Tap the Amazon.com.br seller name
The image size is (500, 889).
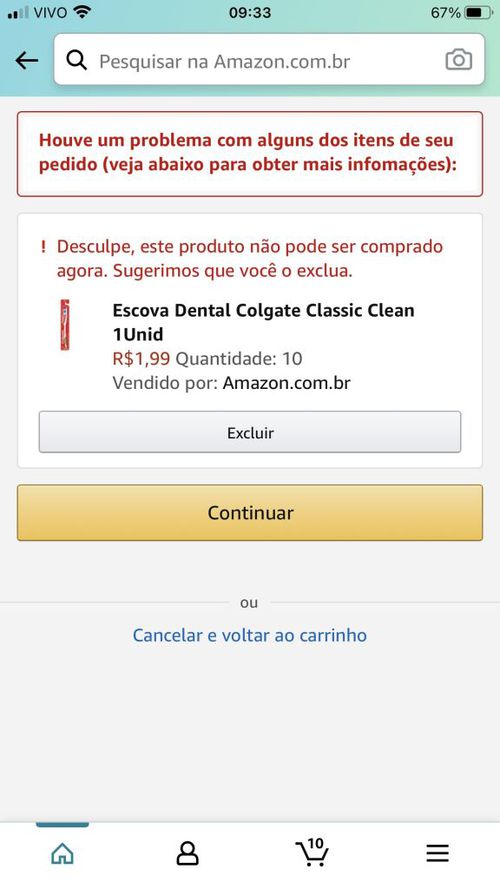(287, 383)
